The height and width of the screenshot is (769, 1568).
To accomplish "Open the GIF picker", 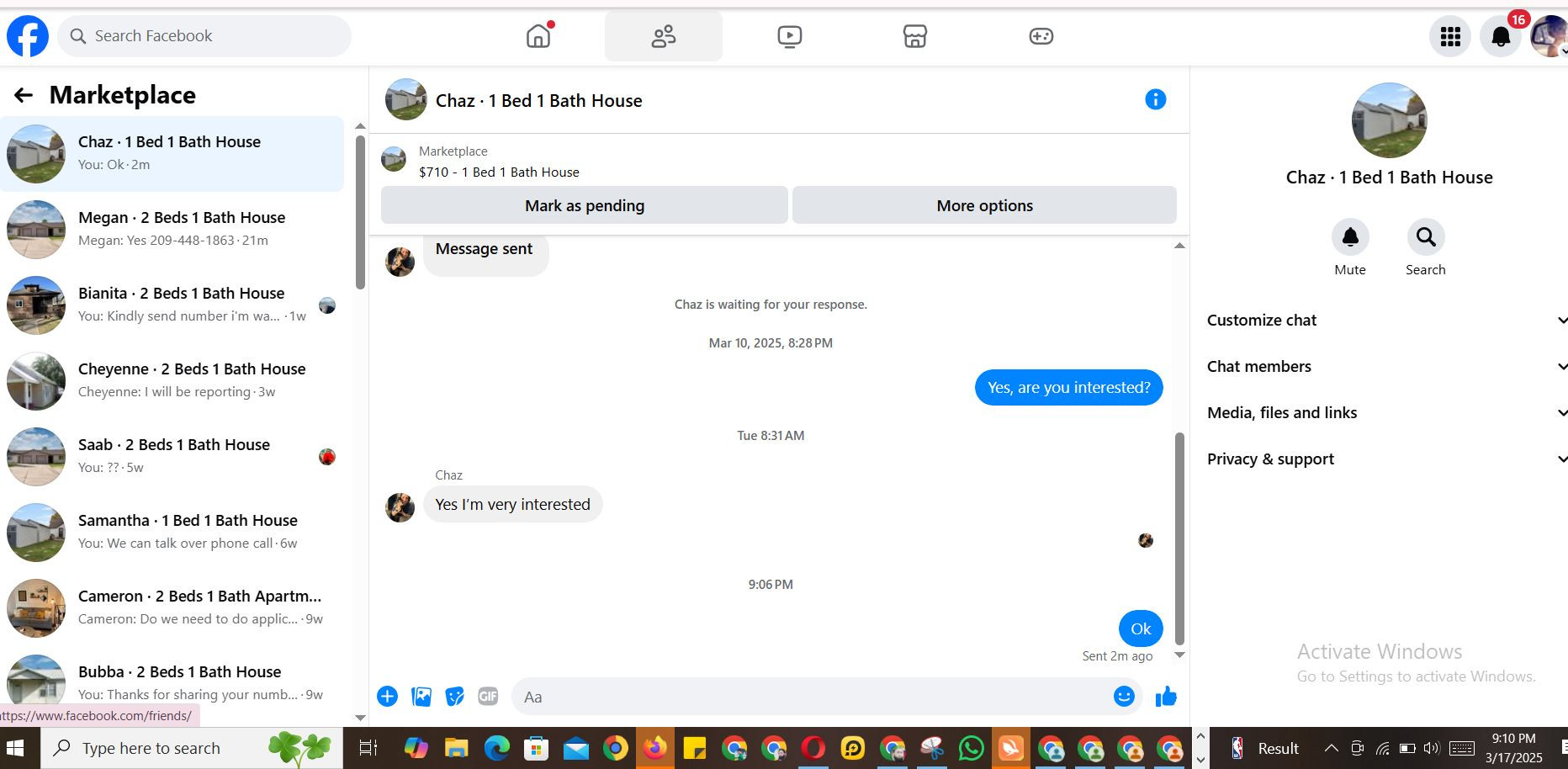I will 488,696.
